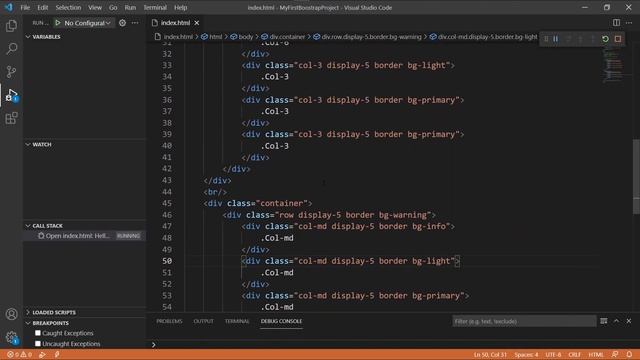640x360 pixels.
Task: Close the bottom panel
Action: pos(629,321)
